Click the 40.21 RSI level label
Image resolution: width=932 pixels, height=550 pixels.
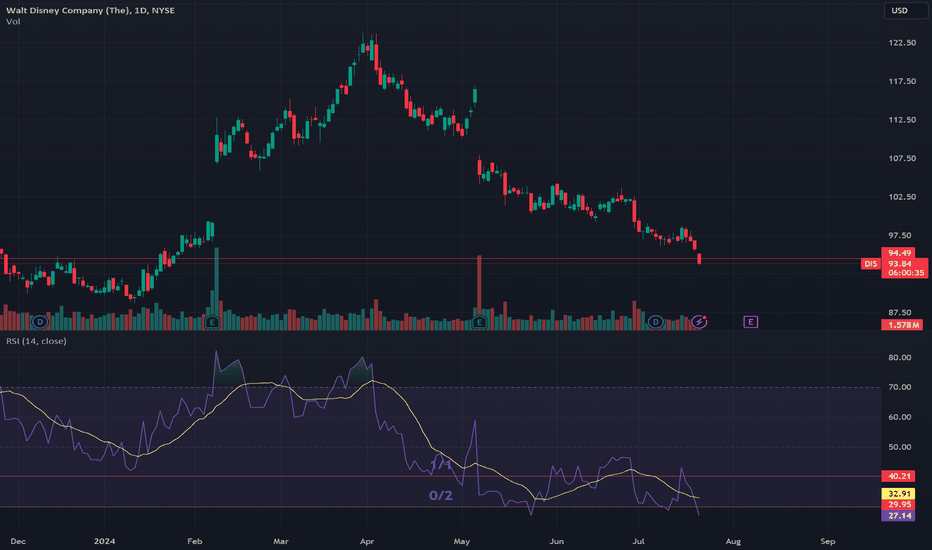coord(899,476)
